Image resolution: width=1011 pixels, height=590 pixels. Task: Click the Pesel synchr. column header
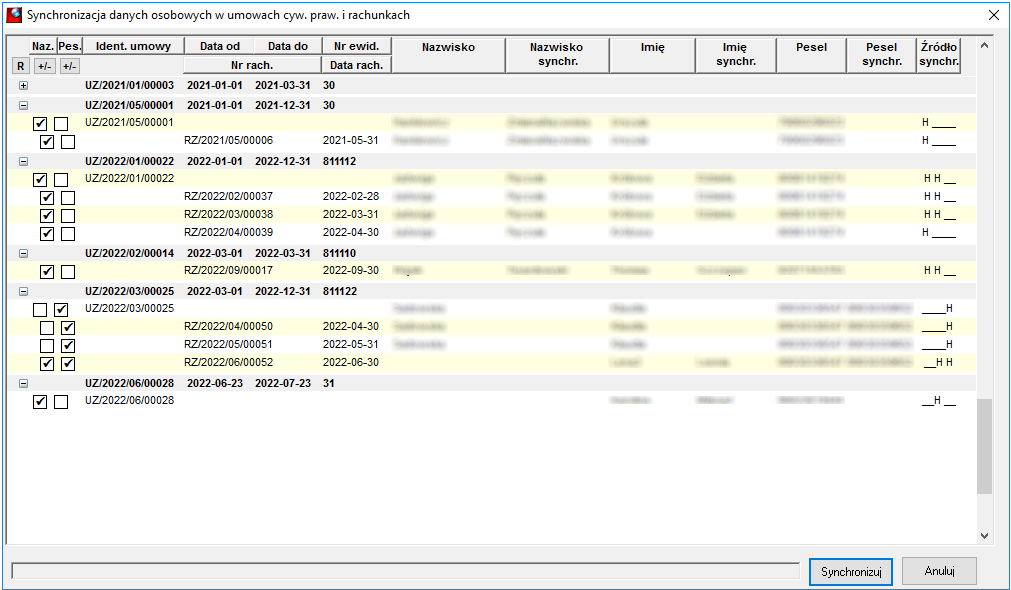click(881, 55)
